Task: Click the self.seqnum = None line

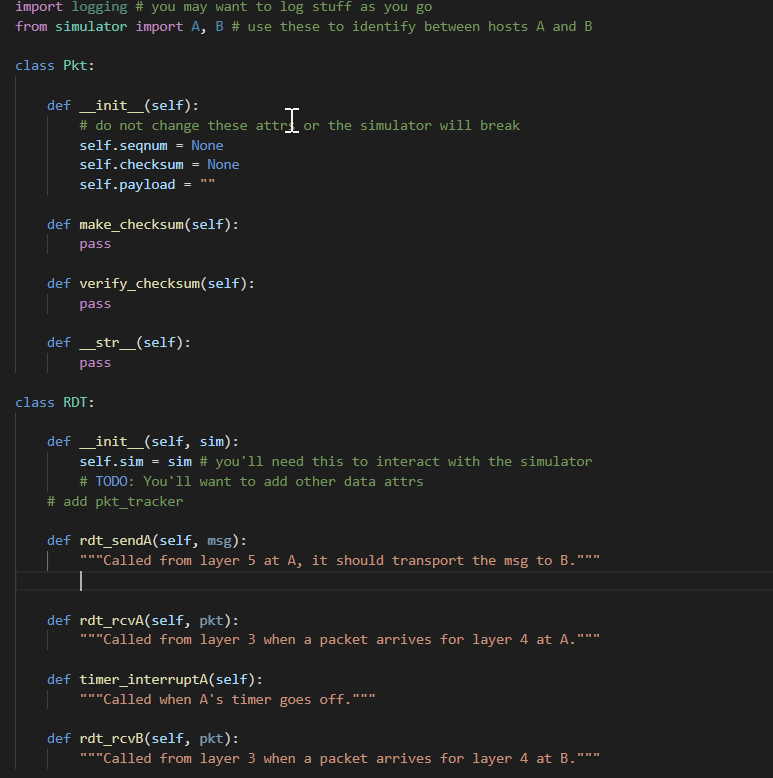Action: (151, 145)
